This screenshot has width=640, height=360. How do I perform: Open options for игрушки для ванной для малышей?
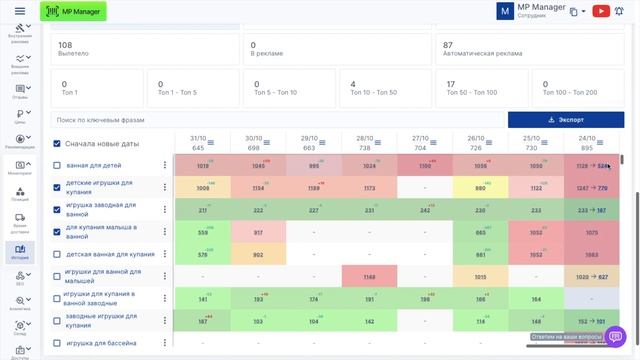(164, 276)
